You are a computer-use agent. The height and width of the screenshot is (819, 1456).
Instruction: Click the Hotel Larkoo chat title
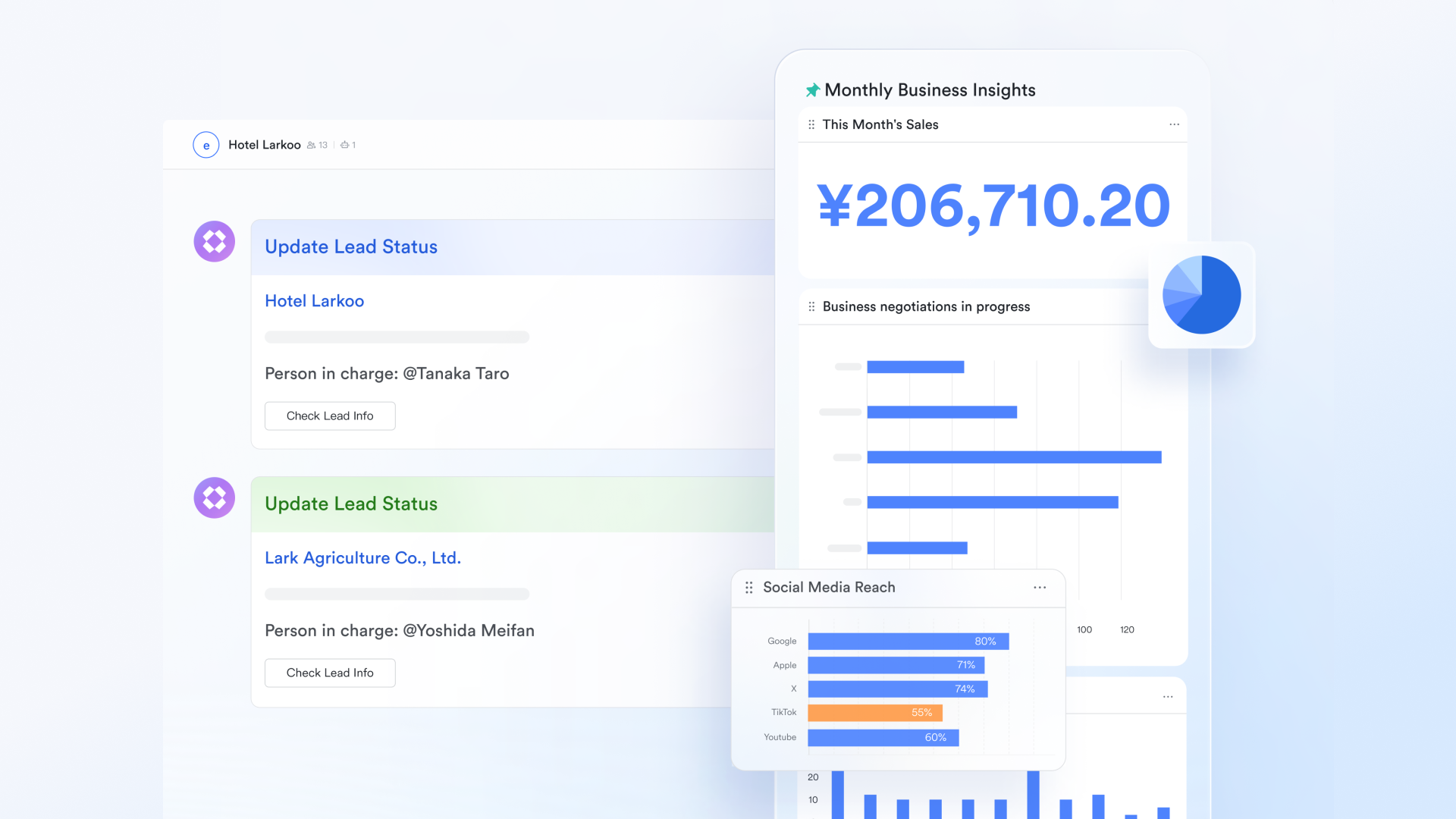click(265, 145)
